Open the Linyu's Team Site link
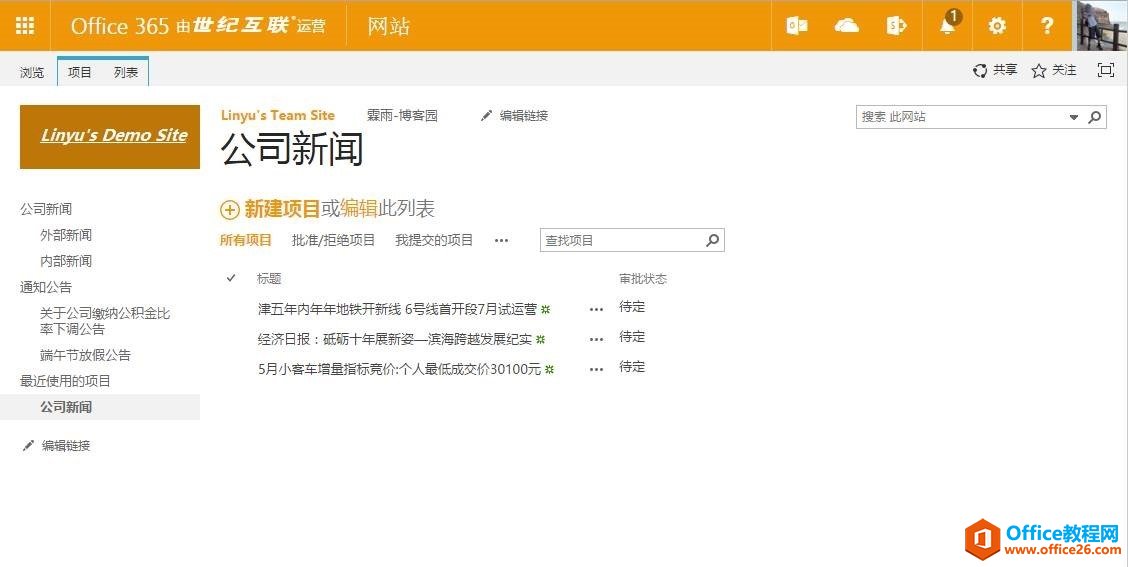 point(278,115)
